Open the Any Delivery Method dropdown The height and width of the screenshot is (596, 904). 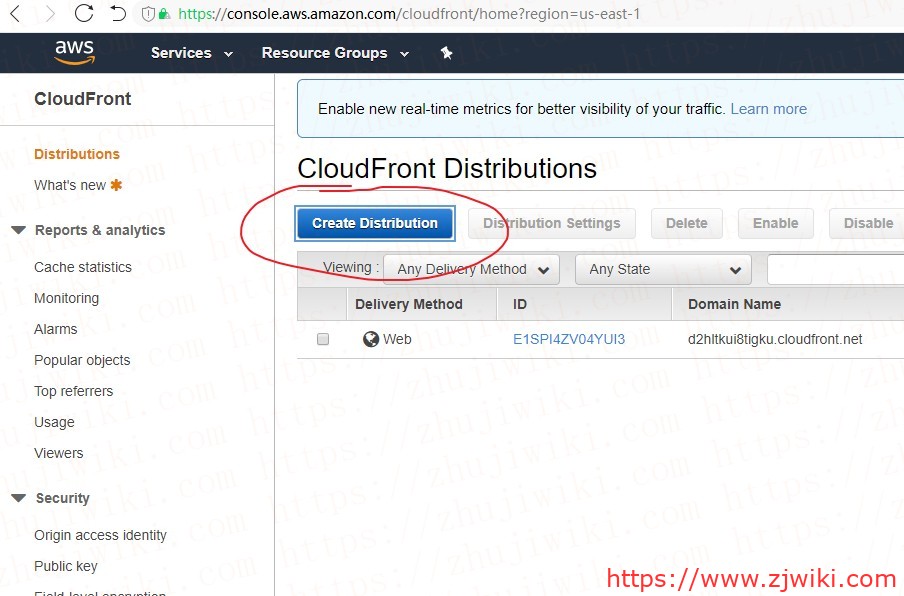coord(470,268)
